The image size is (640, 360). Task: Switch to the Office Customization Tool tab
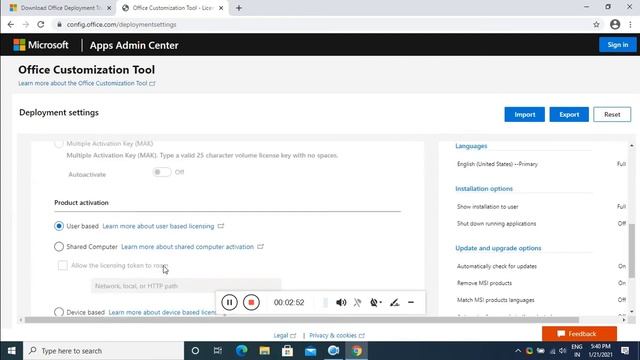click(x=173, y=8)
